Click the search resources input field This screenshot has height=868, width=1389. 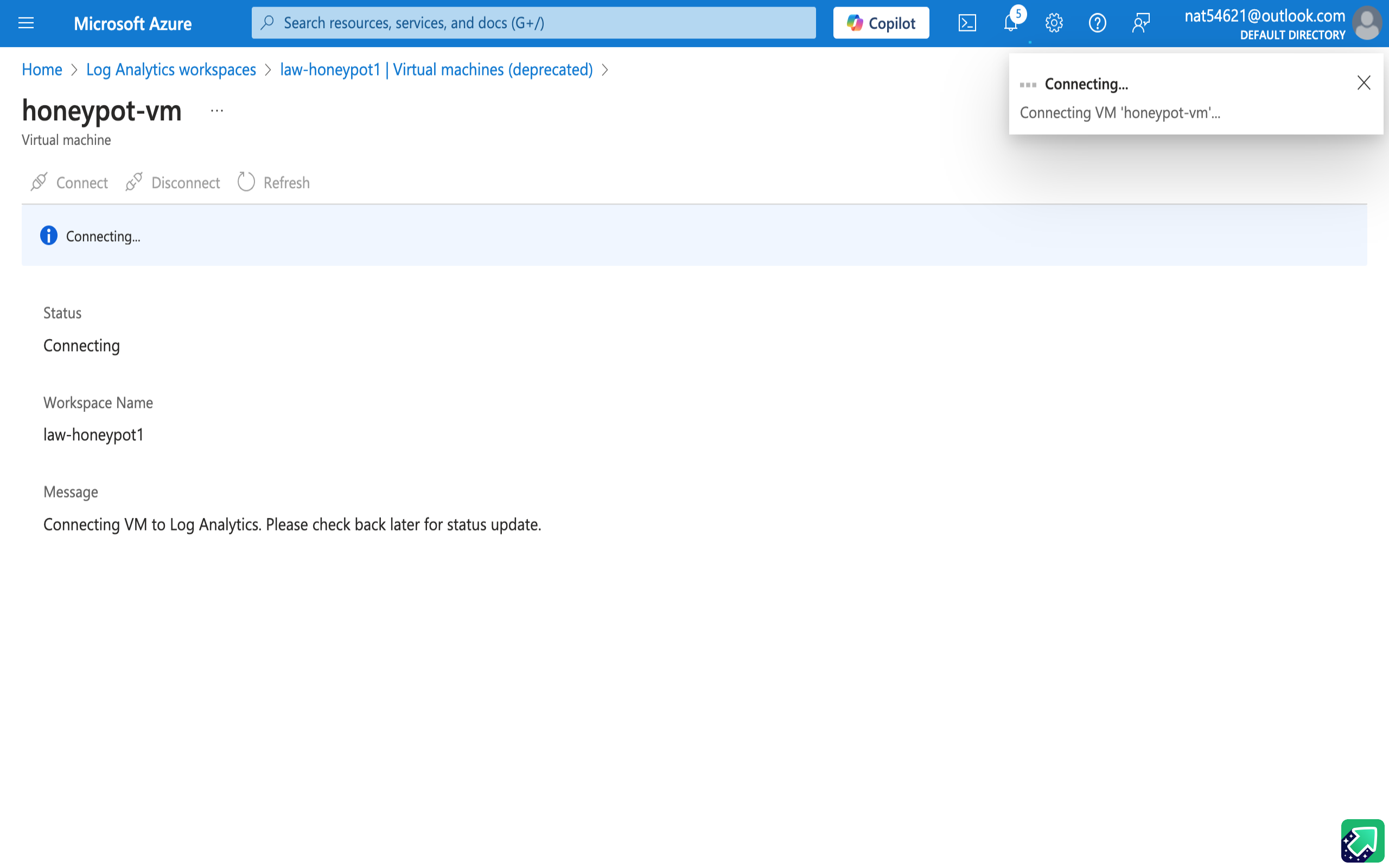[534, 23]
